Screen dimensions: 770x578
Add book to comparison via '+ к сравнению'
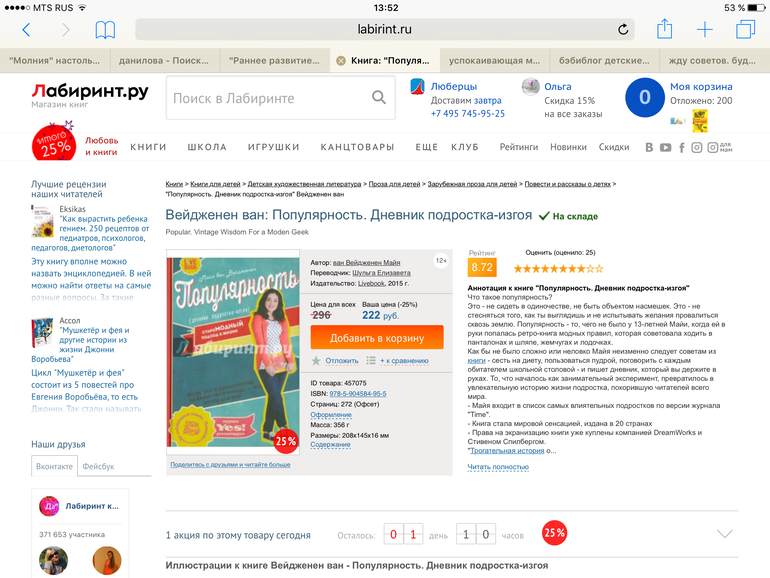click(x=404, y=361)
